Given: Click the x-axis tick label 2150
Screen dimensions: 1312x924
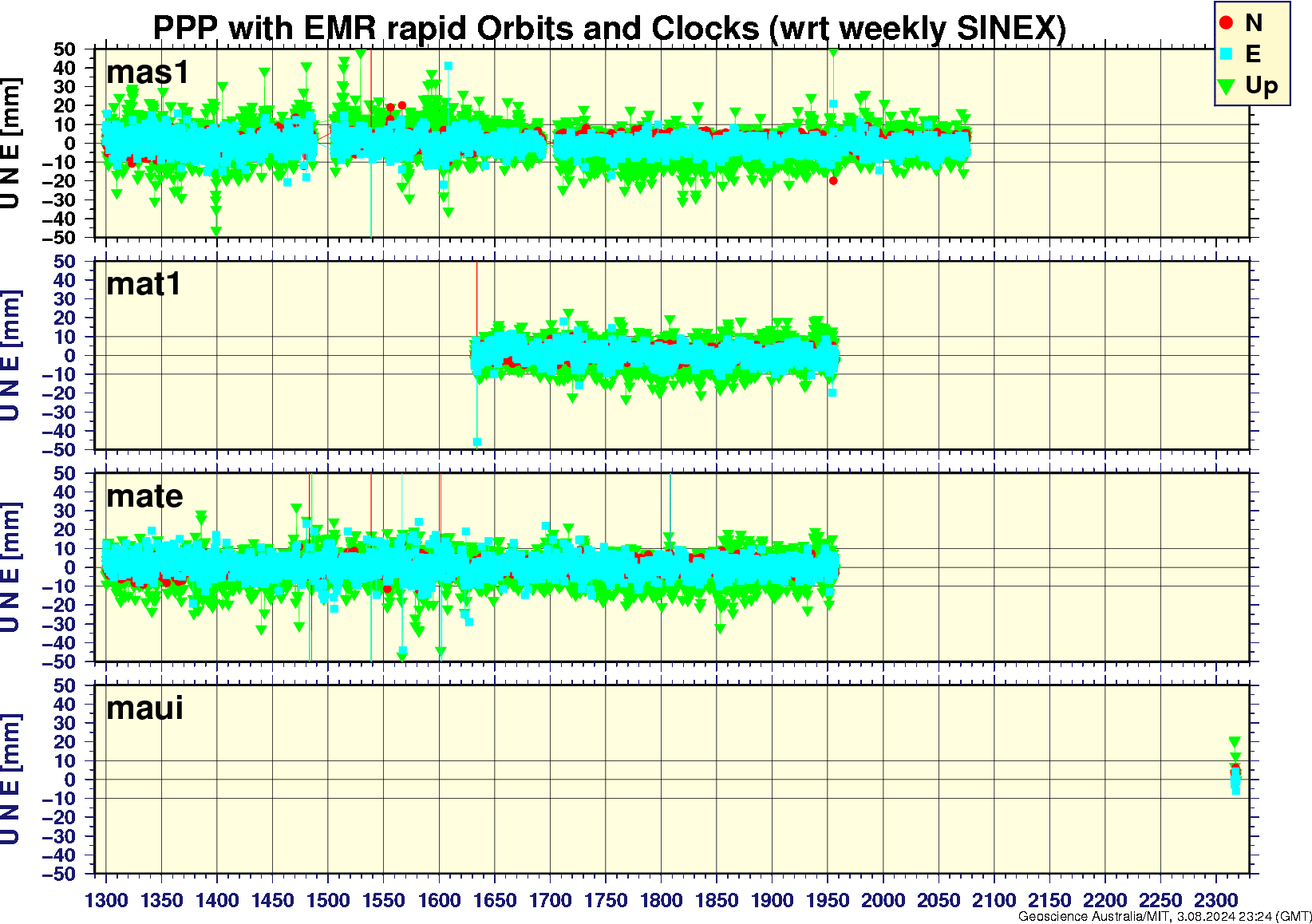Looking at the screenshot, I should pos(1049,900).
